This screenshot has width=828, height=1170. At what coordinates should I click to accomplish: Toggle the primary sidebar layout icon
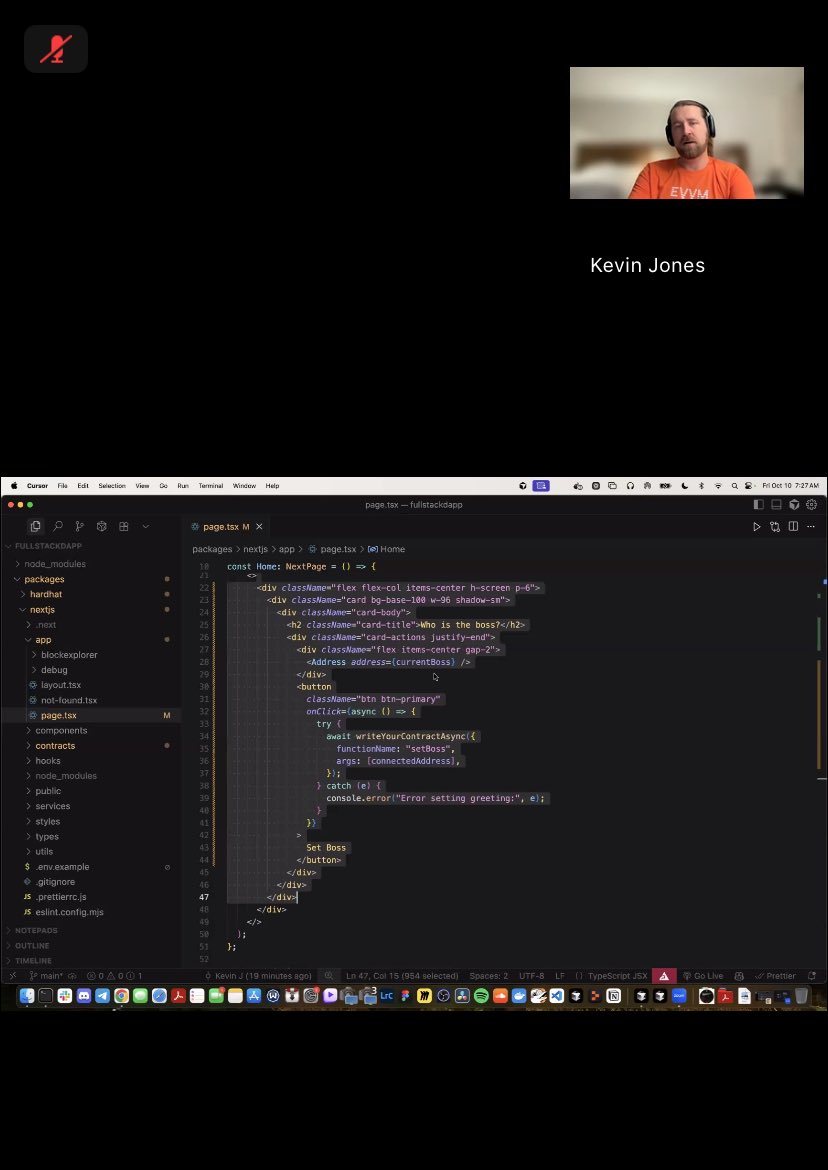(x=759, y=505)
